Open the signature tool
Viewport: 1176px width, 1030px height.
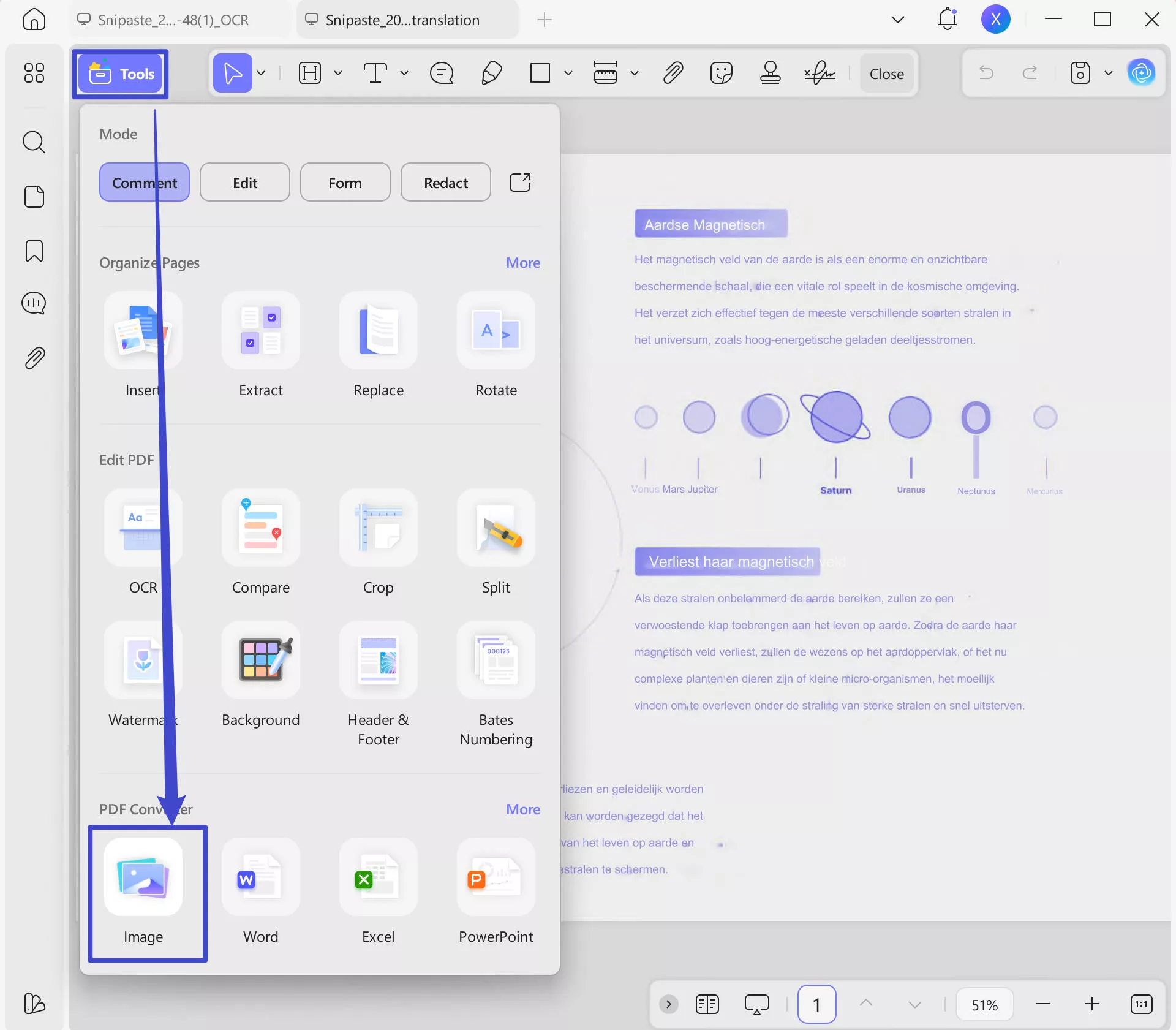(820, 73)
